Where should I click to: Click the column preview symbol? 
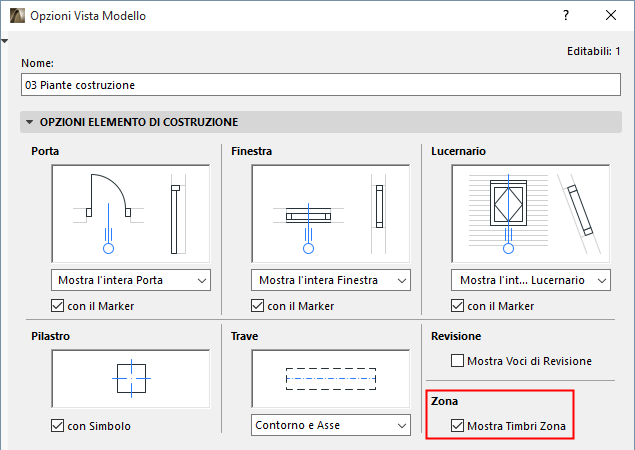(130, 381)
